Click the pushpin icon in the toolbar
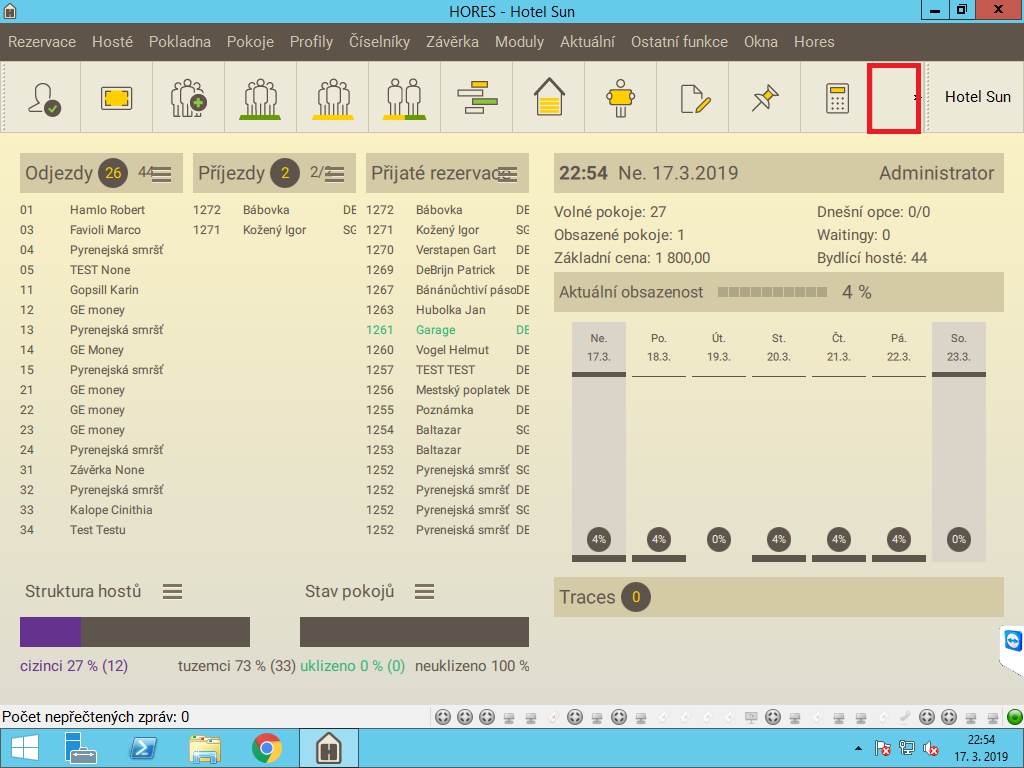 coord(765,98)
